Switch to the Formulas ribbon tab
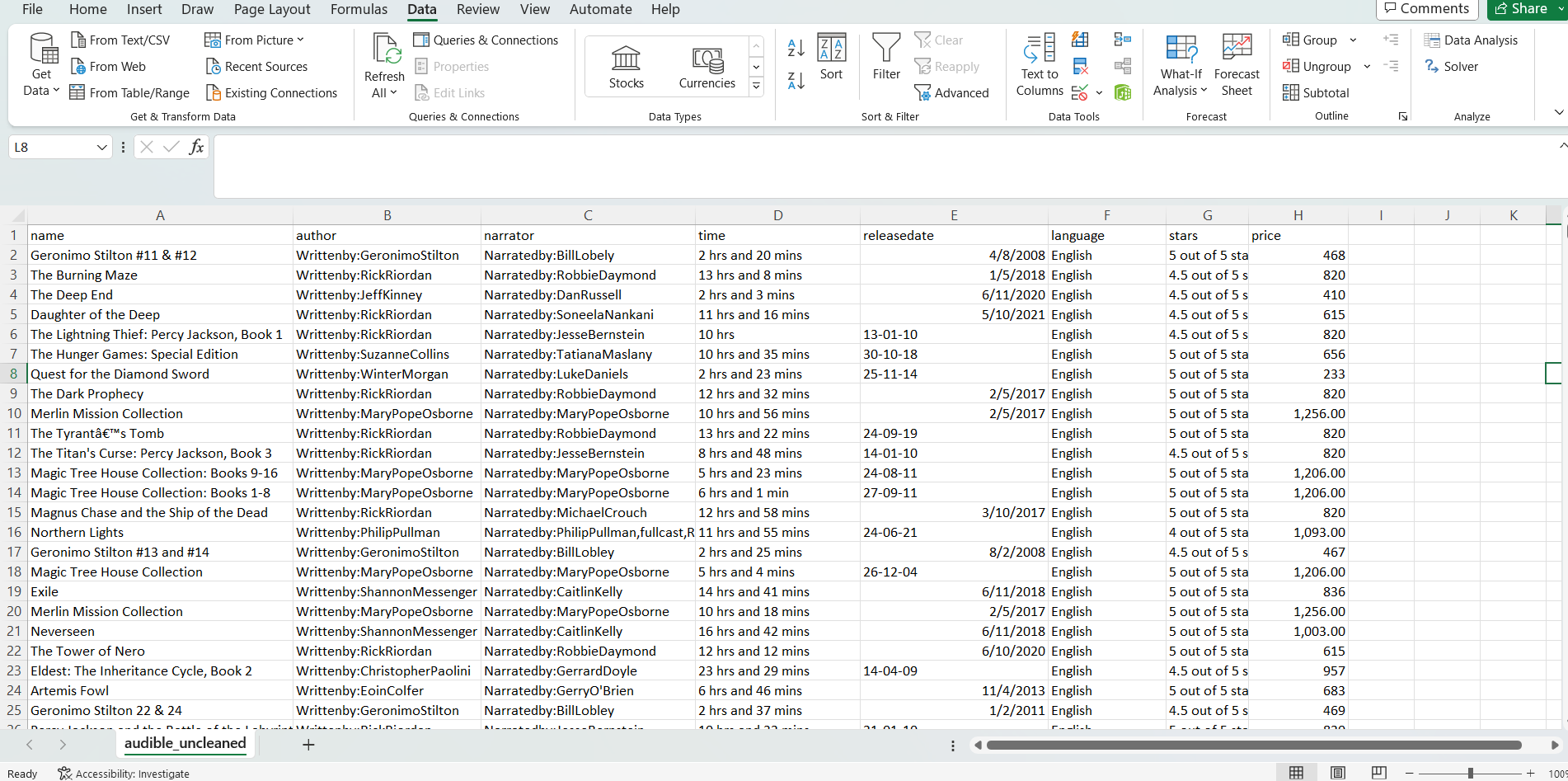This screenshot has height=781, width=1568. [359, 10]
